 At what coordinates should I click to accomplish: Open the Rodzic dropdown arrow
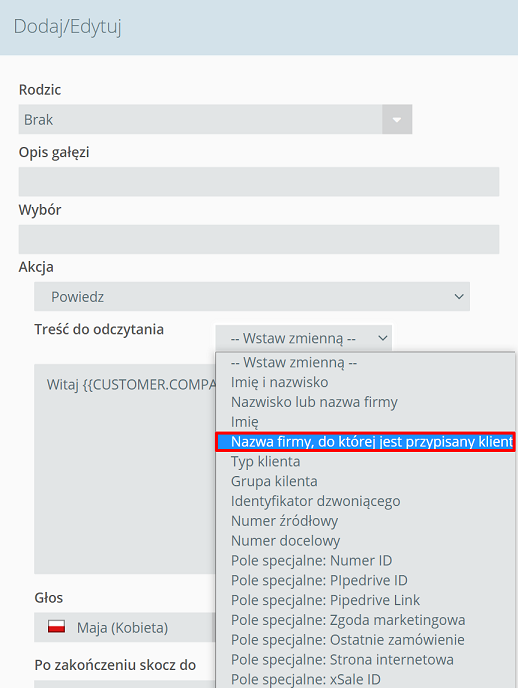coord(397,119)
